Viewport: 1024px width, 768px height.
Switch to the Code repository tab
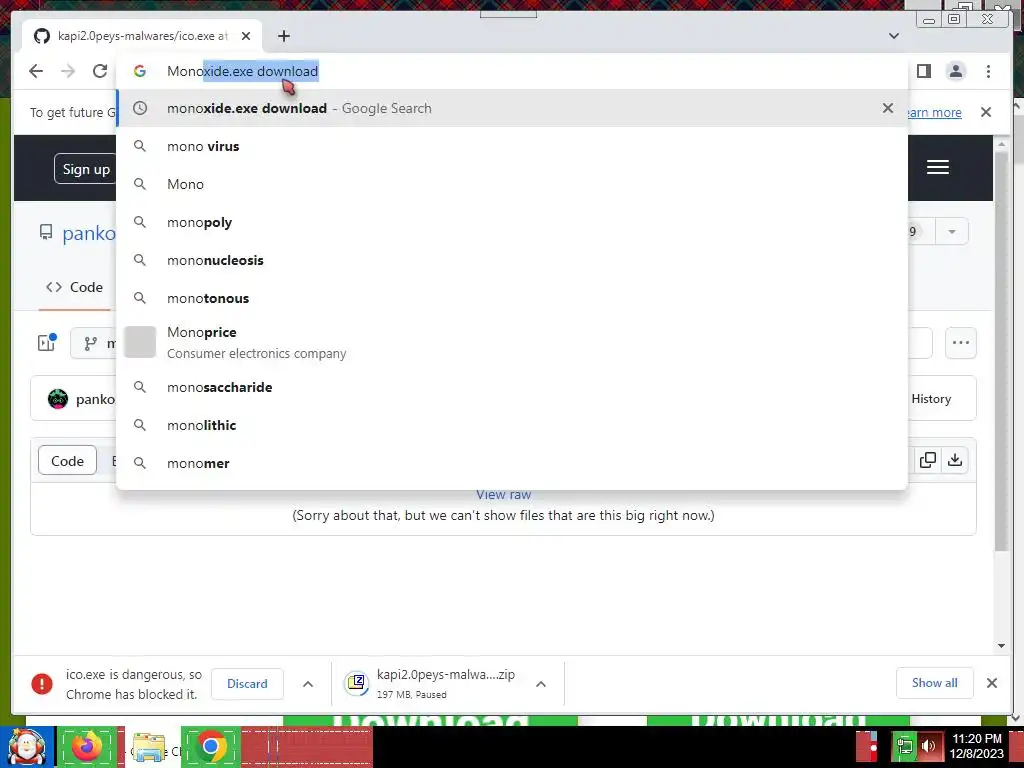pos(74,287)
